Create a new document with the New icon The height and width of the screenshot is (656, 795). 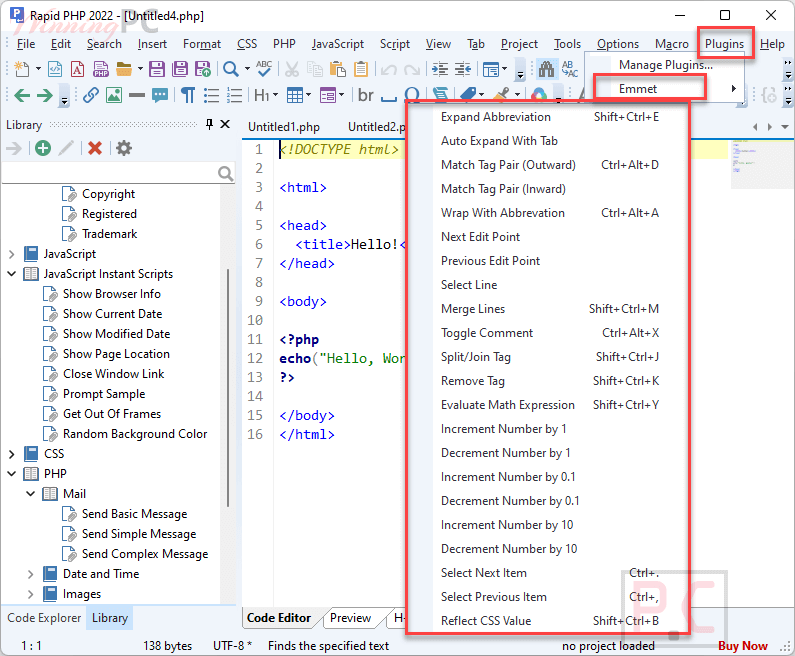tap(22, 68)
